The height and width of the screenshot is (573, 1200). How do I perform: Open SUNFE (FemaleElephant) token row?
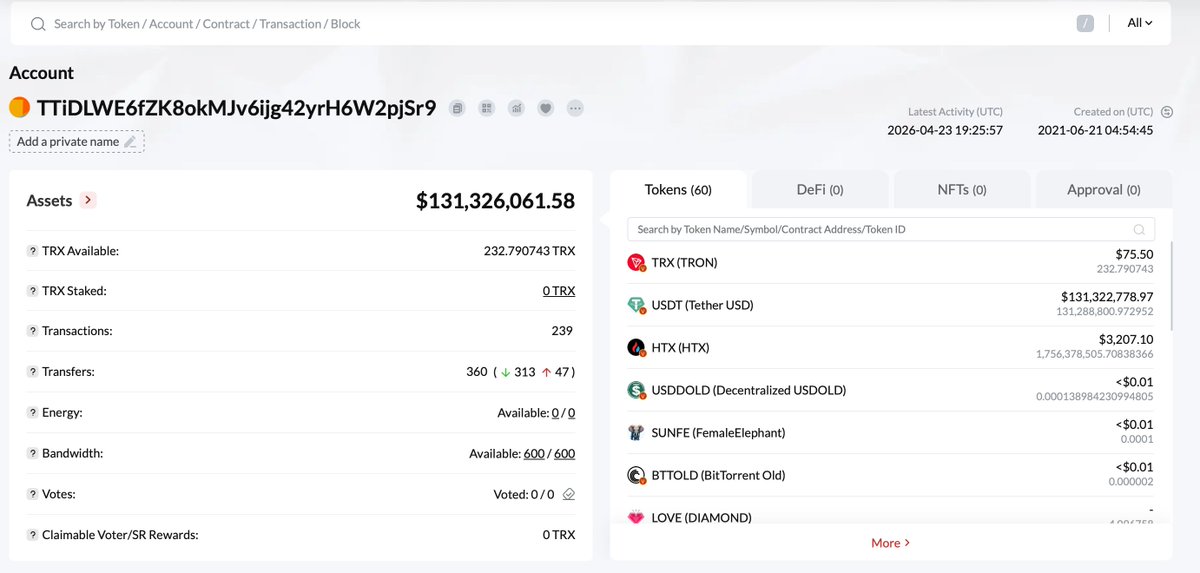[x=890, y=433]
